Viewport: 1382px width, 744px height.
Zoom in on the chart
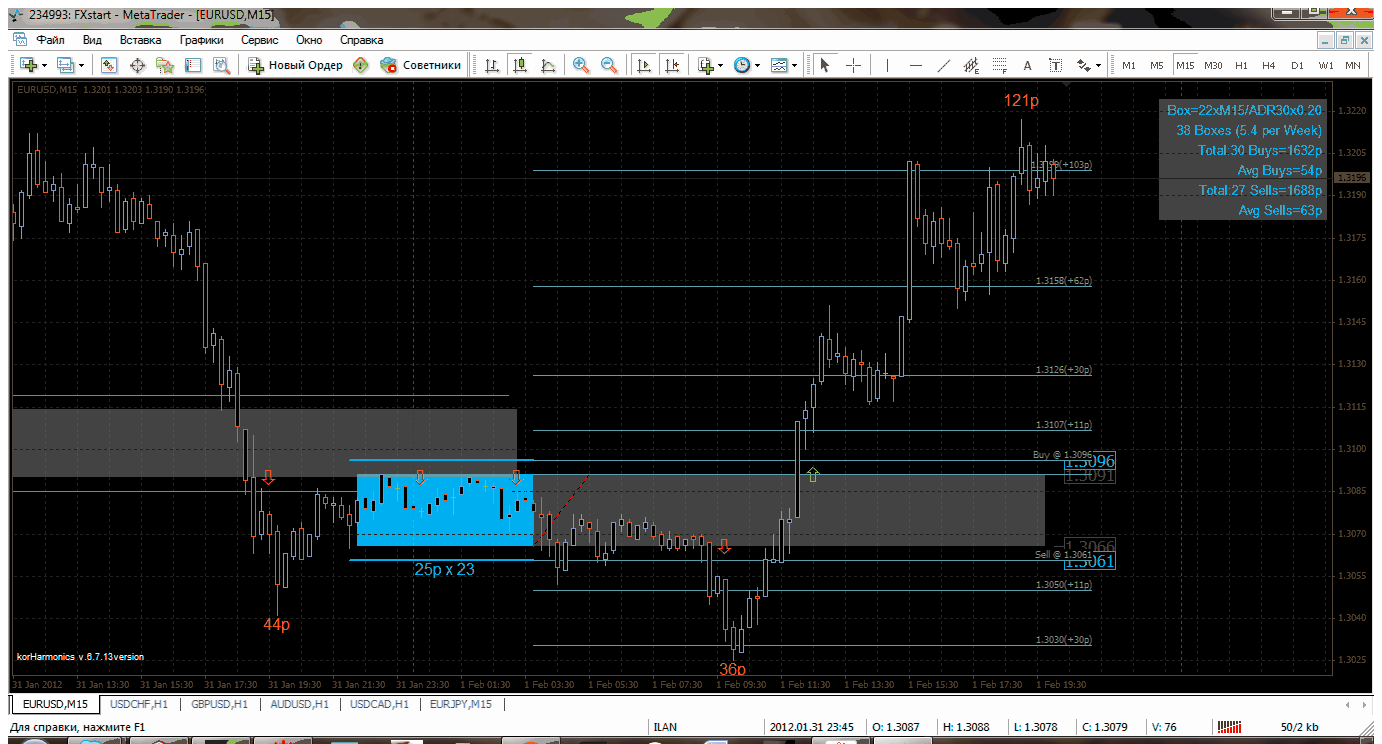pos(581,65)
